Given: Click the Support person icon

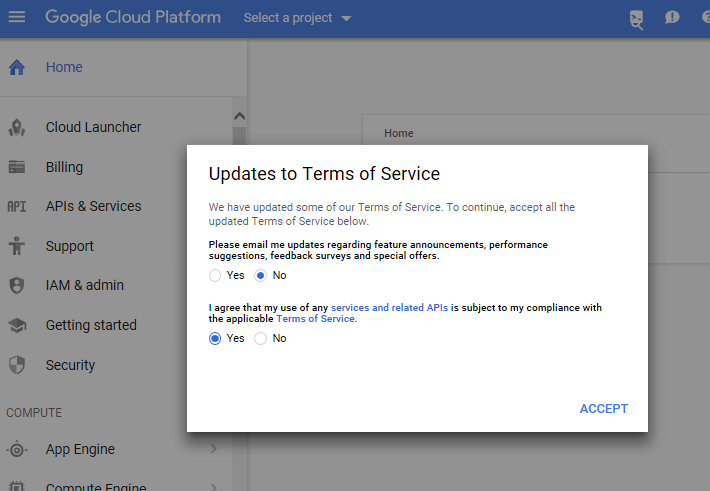Looking at the screenshot, I should [17, 246].
